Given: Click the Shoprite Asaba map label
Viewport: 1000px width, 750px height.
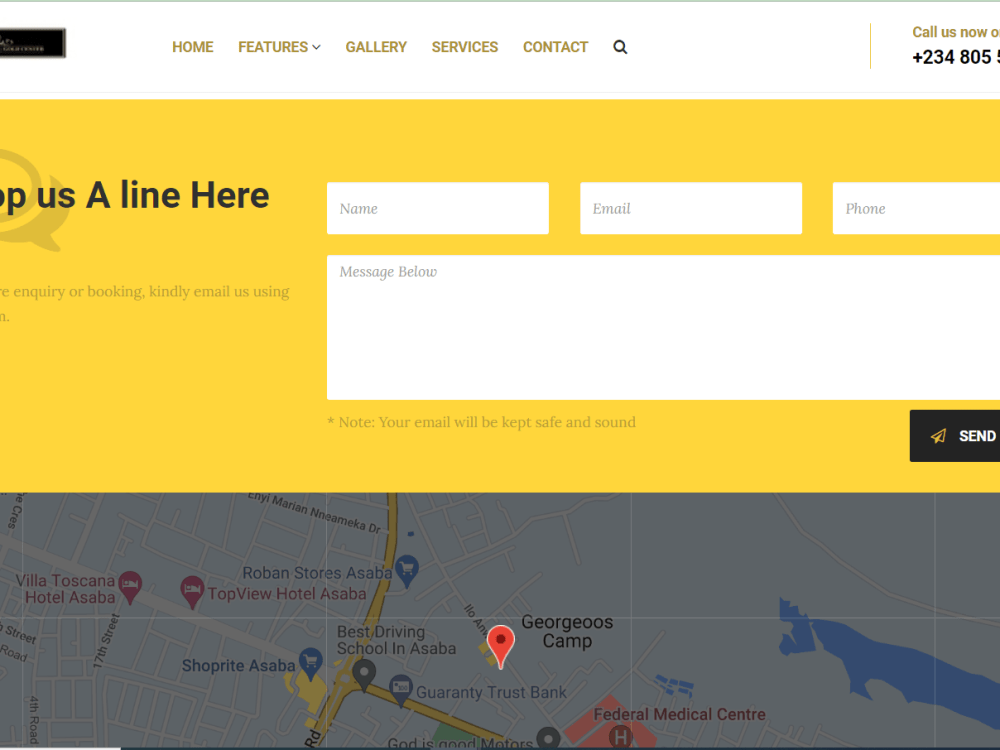Looking at the screenshot, I should pos(239,666).
